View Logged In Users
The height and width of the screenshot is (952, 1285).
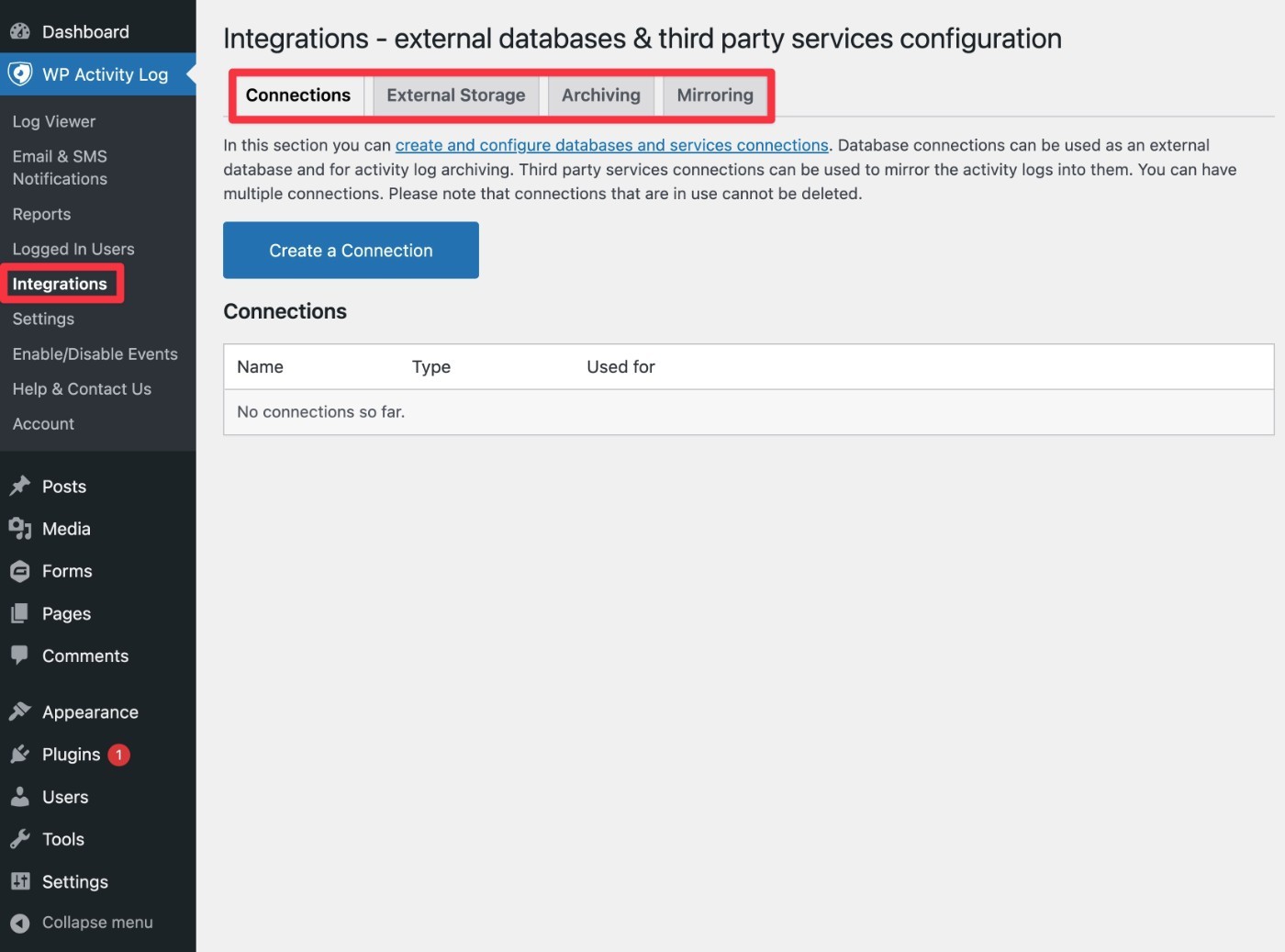(73, 249)
